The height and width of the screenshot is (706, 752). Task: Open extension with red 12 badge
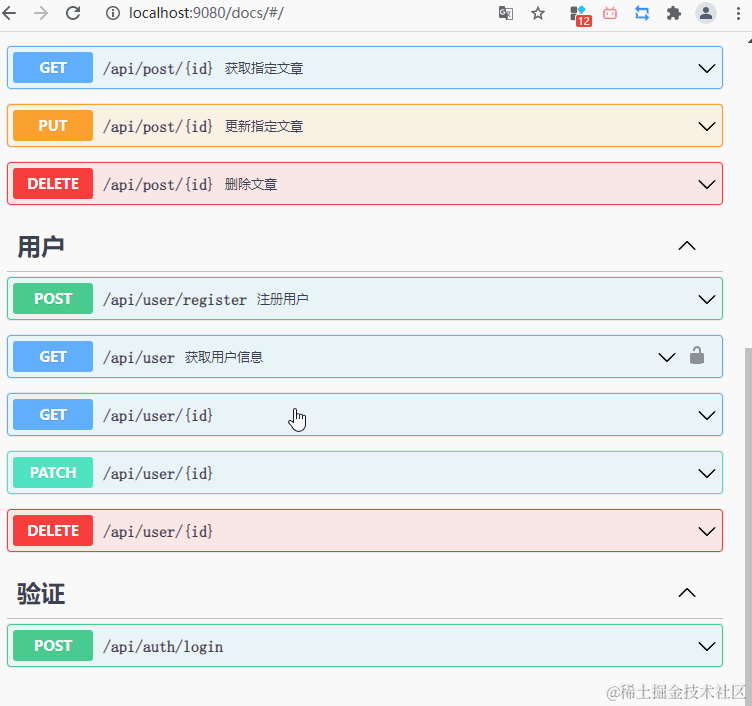coord(580,15)
